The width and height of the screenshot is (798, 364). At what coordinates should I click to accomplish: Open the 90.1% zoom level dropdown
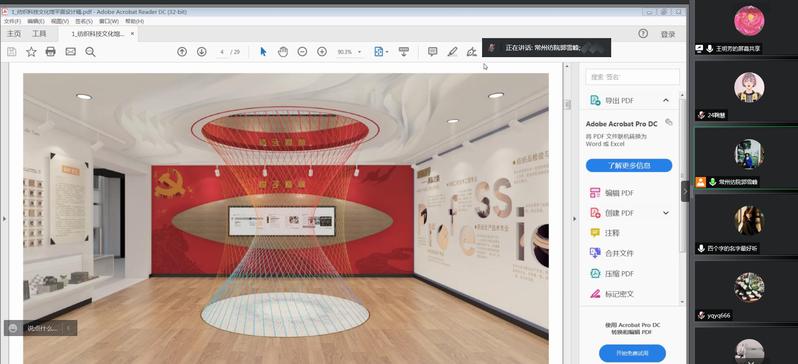click(349, 52)
